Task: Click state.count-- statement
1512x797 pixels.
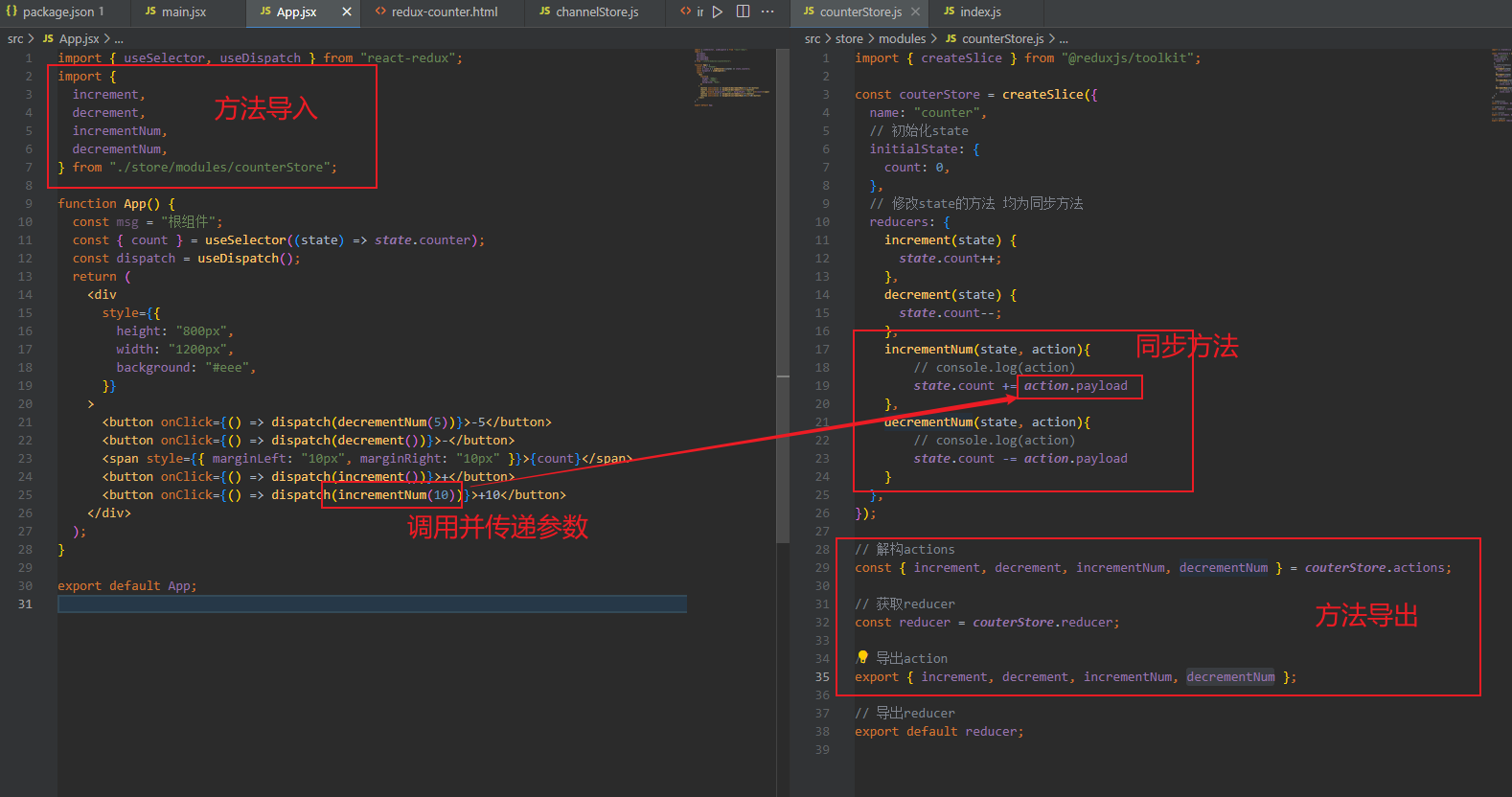Action: (950, 312)
